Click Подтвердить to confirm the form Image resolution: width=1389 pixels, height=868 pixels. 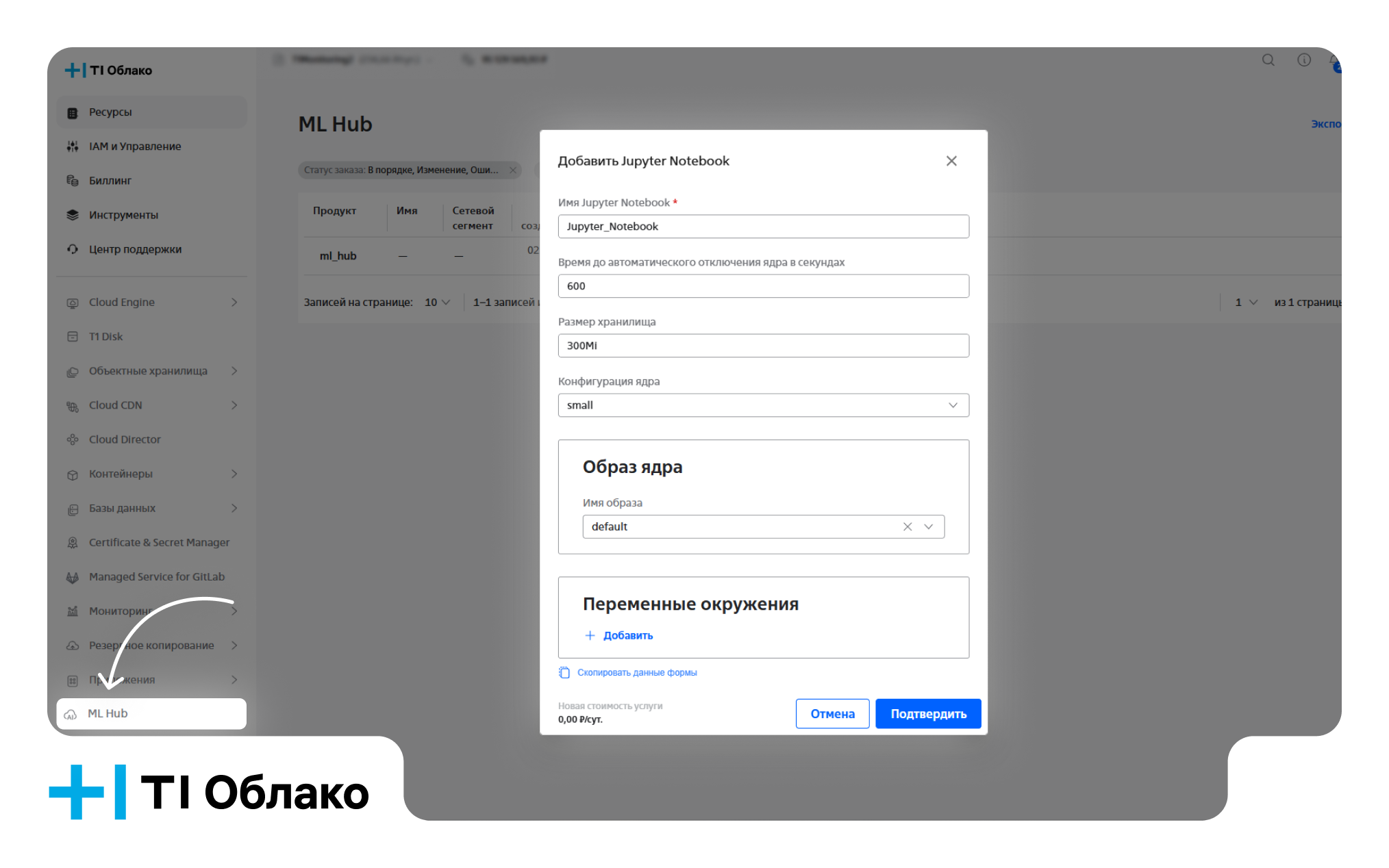click(x=927, y=713)
